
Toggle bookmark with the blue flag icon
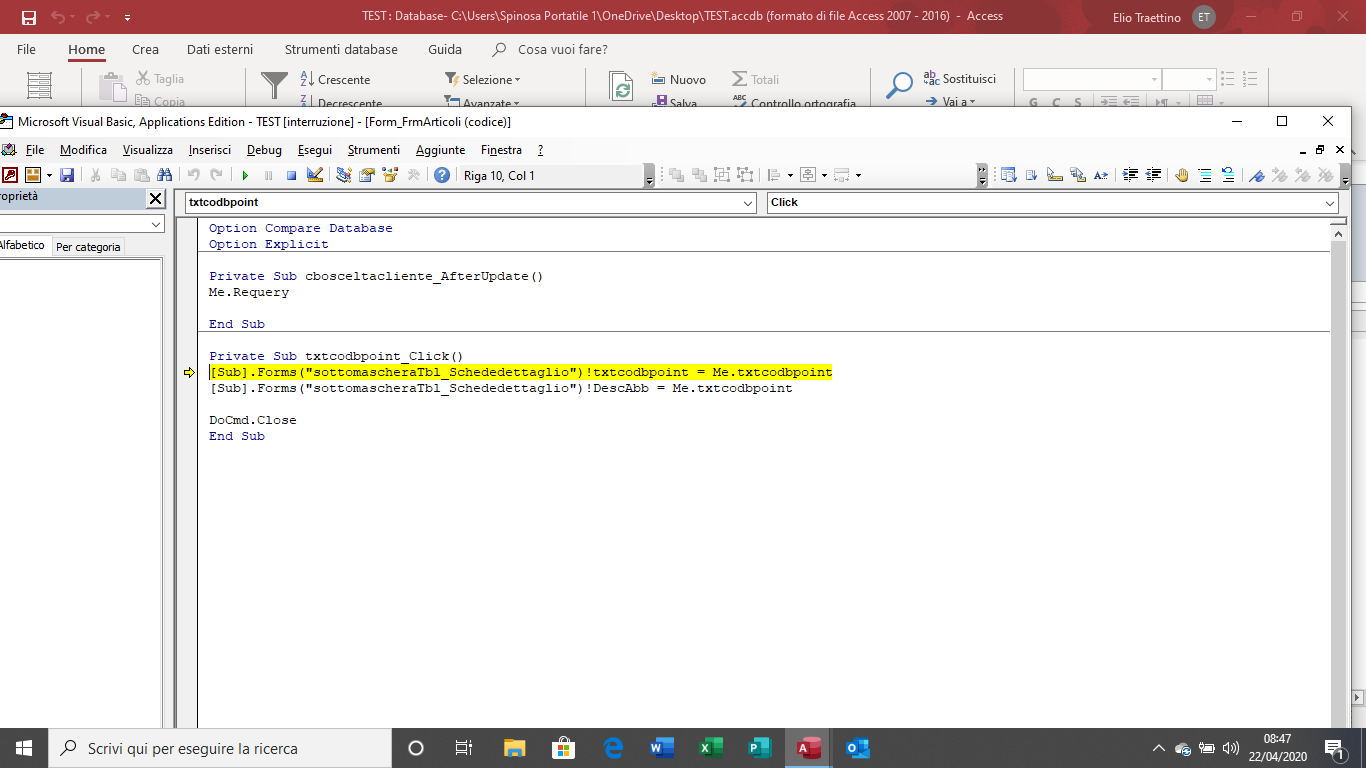[1257, 175]
